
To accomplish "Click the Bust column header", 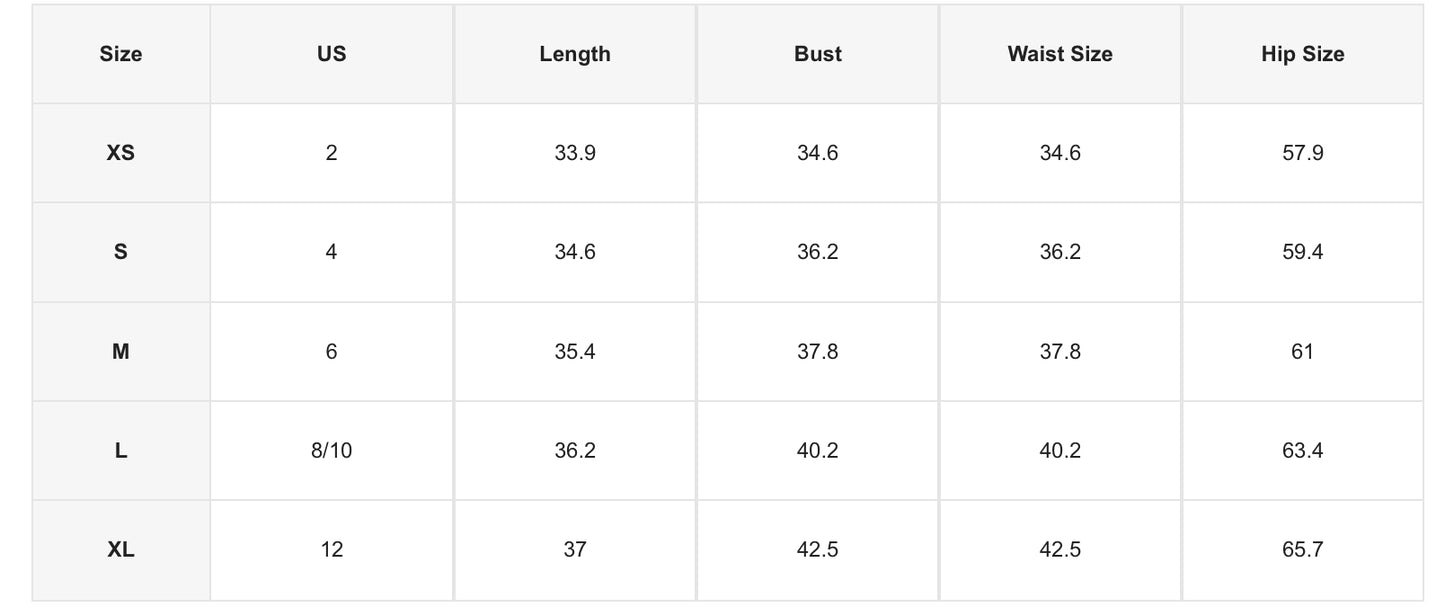I will (818, 54).
